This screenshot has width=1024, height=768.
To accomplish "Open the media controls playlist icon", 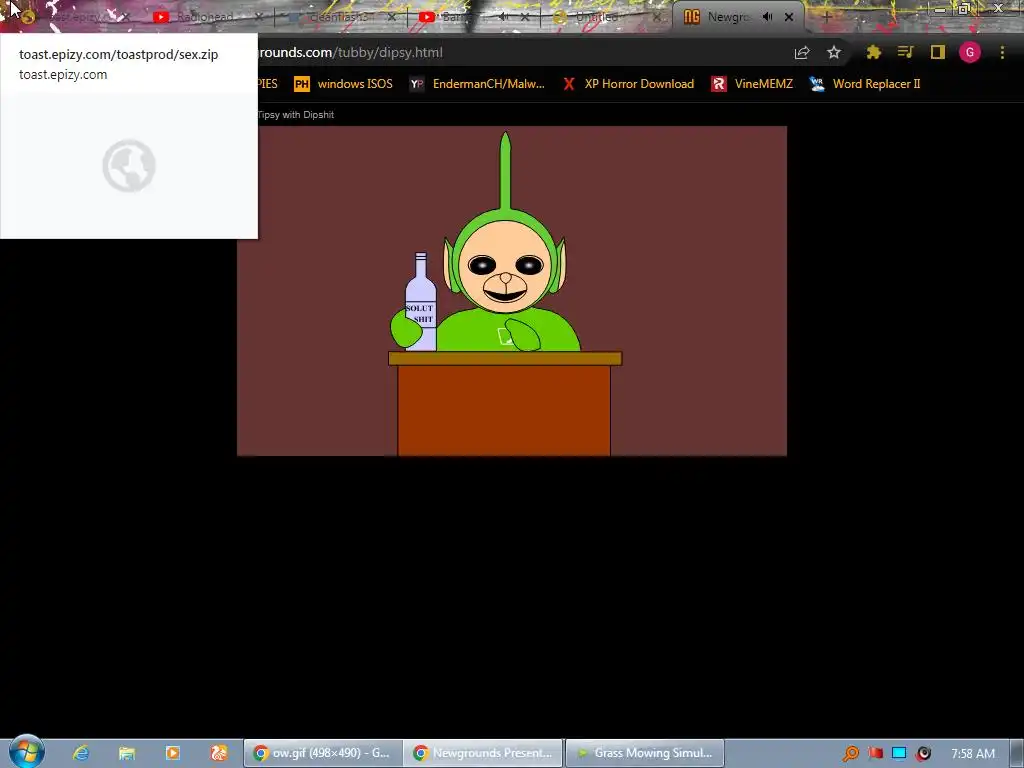I will click(905, 53).
